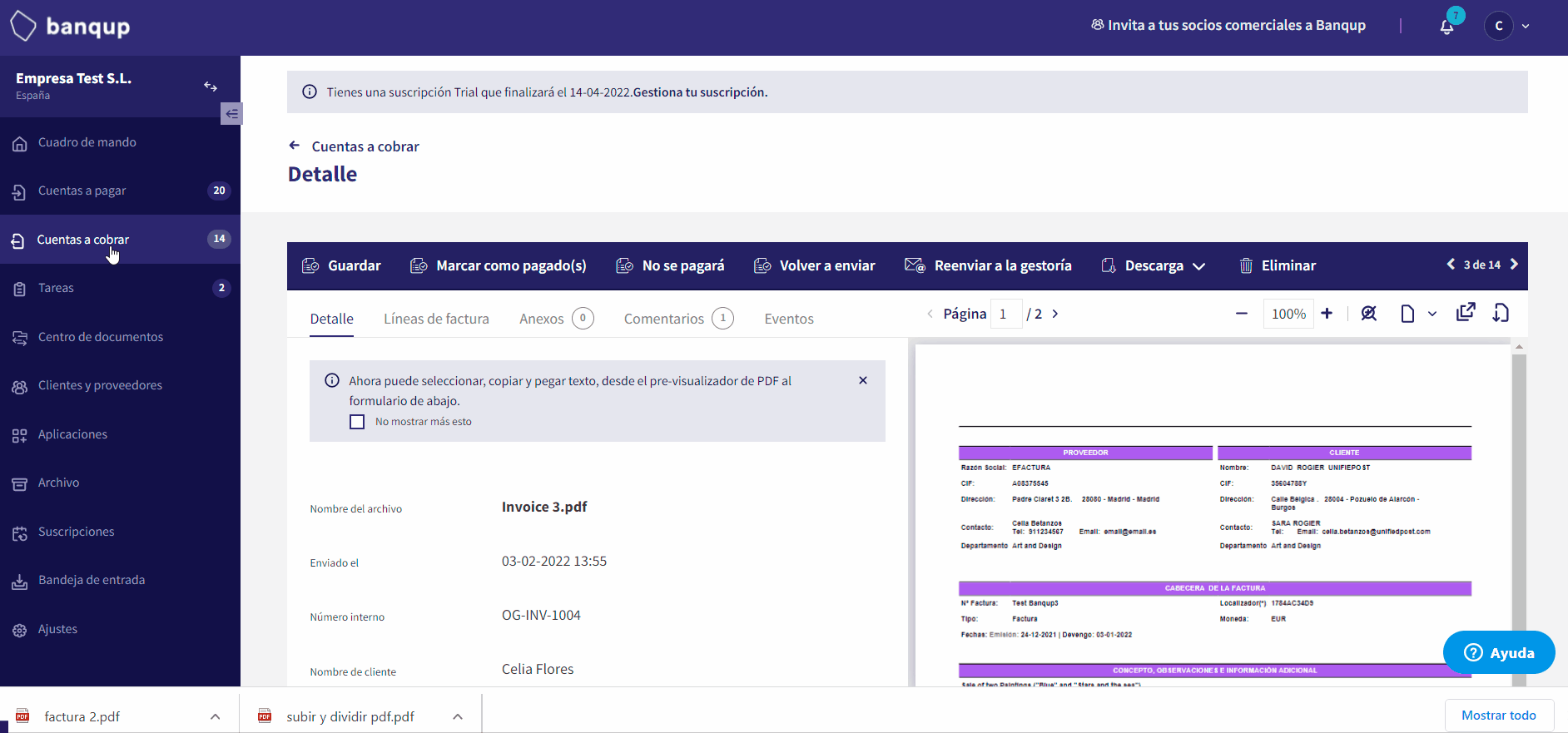
Task: Click Eliminar to delete invoice
Action: point(1278,265)
